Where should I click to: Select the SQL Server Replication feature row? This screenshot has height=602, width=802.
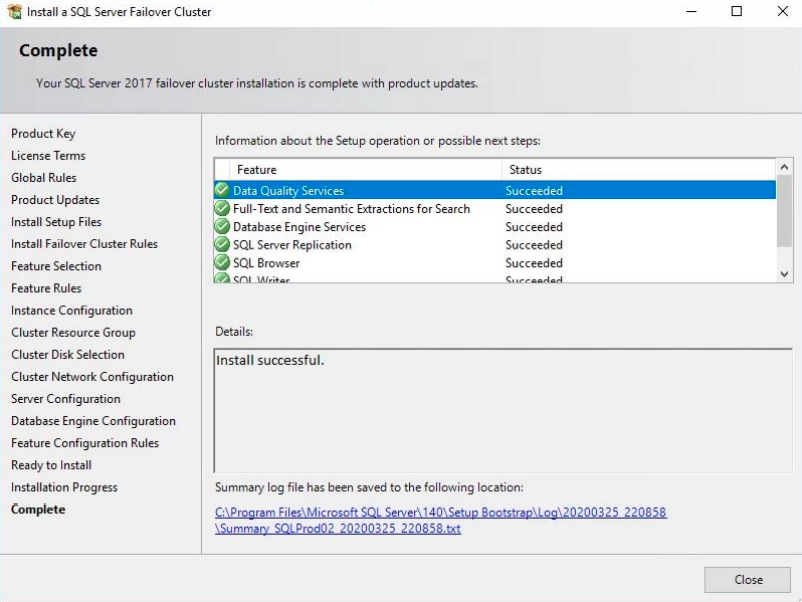(x=495, y=245)
